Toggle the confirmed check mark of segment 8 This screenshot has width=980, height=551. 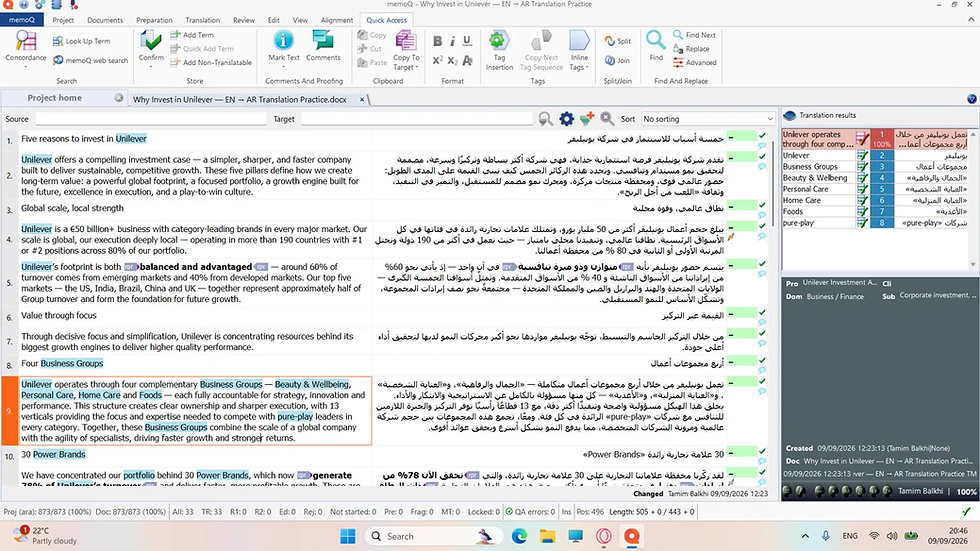[762, 360]
